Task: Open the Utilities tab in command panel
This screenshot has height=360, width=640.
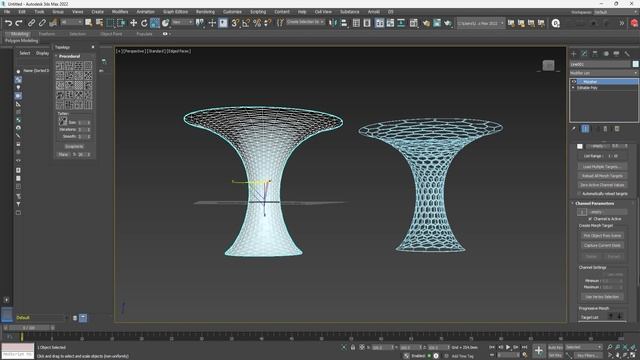Action: [627, 54]
